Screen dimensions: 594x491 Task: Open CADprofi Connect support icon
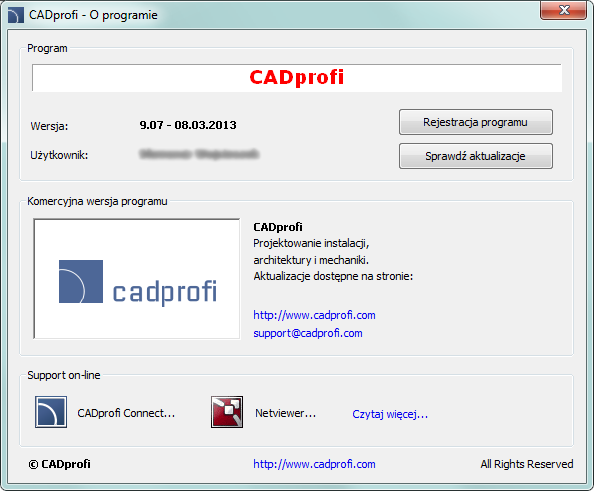(x=51, y=412)
